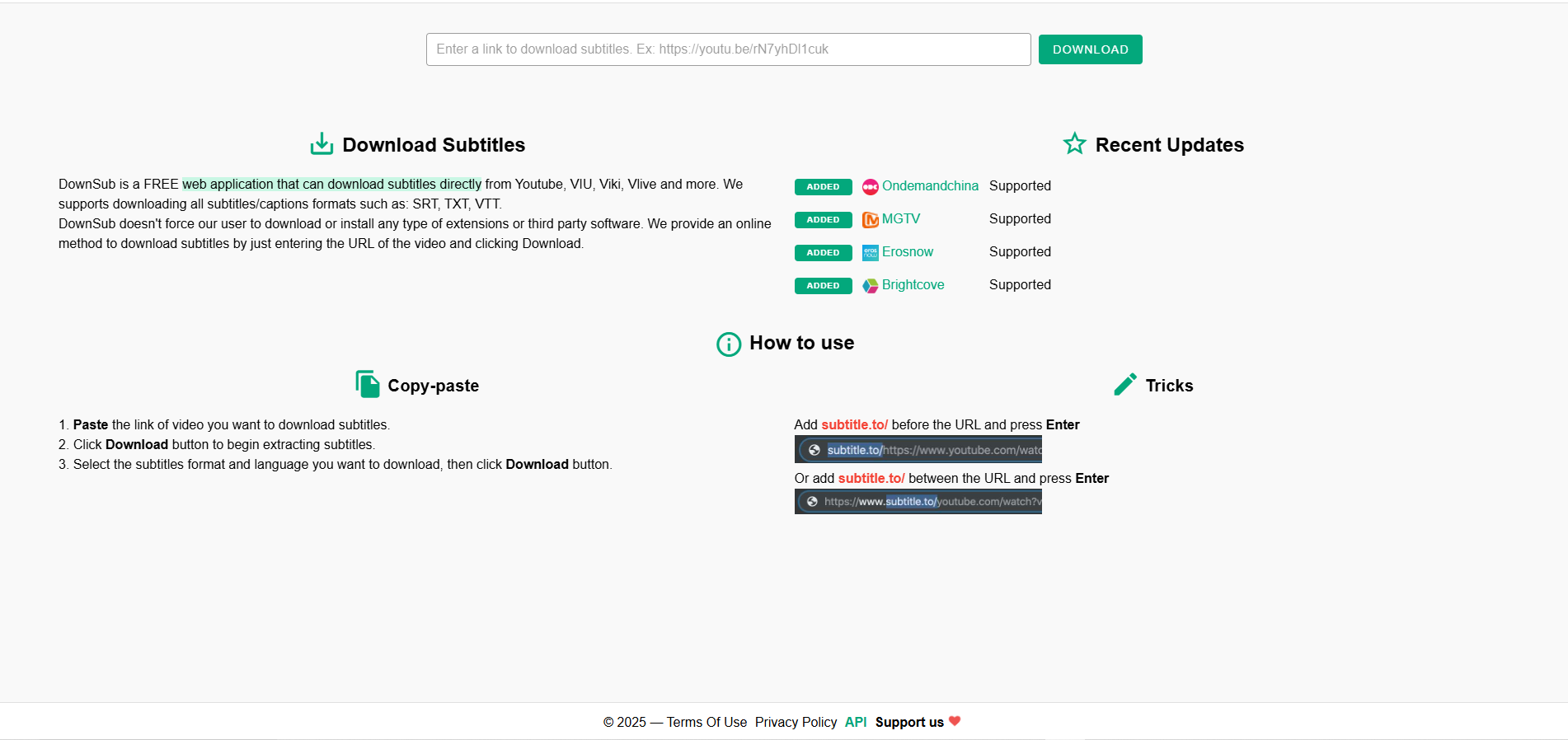The image size is (1568, 740).
Task: Open the API footer link
Action: [x=856, y=722]
